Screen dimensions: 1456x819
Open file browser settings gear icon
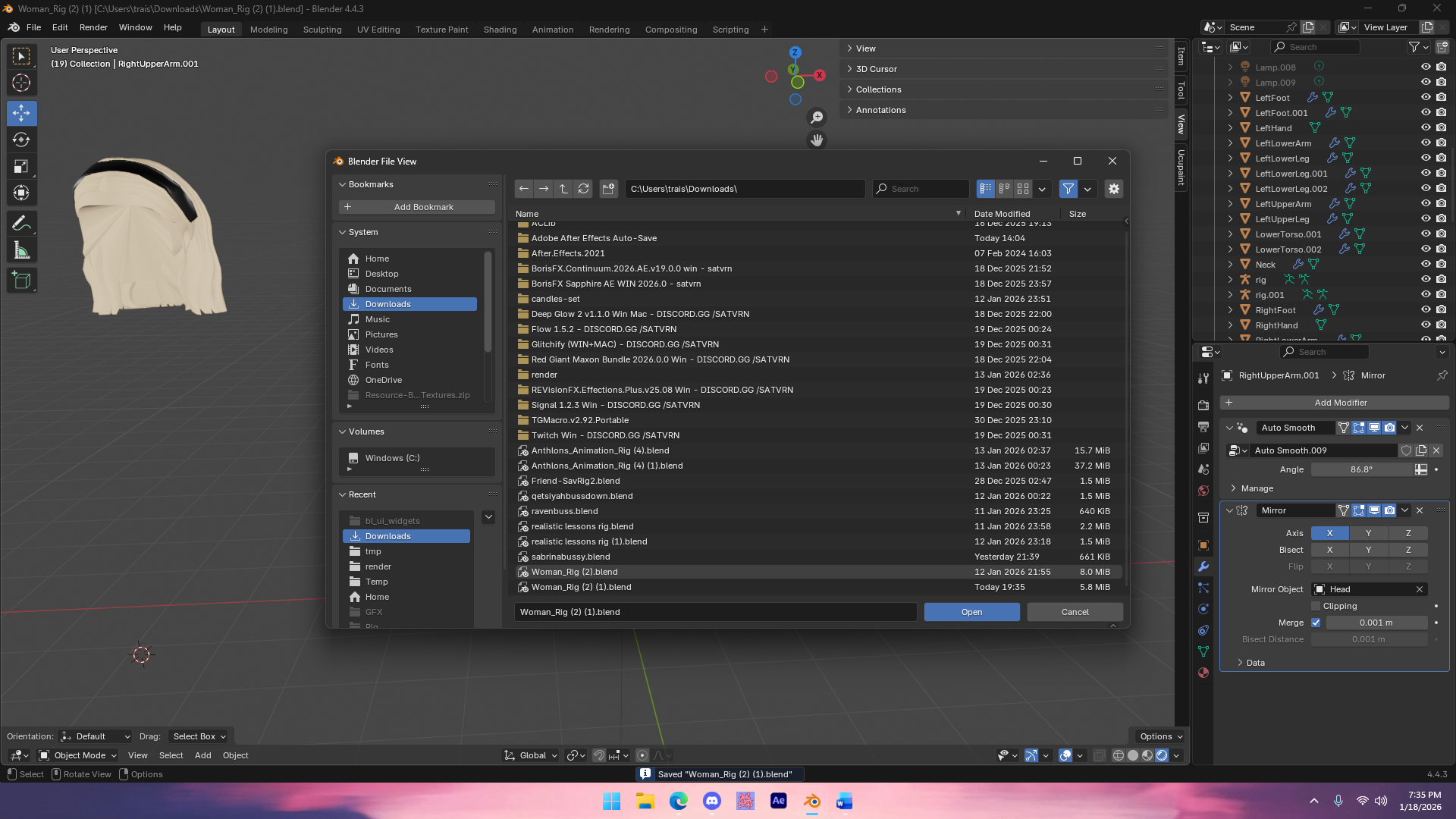(1113, 189)
